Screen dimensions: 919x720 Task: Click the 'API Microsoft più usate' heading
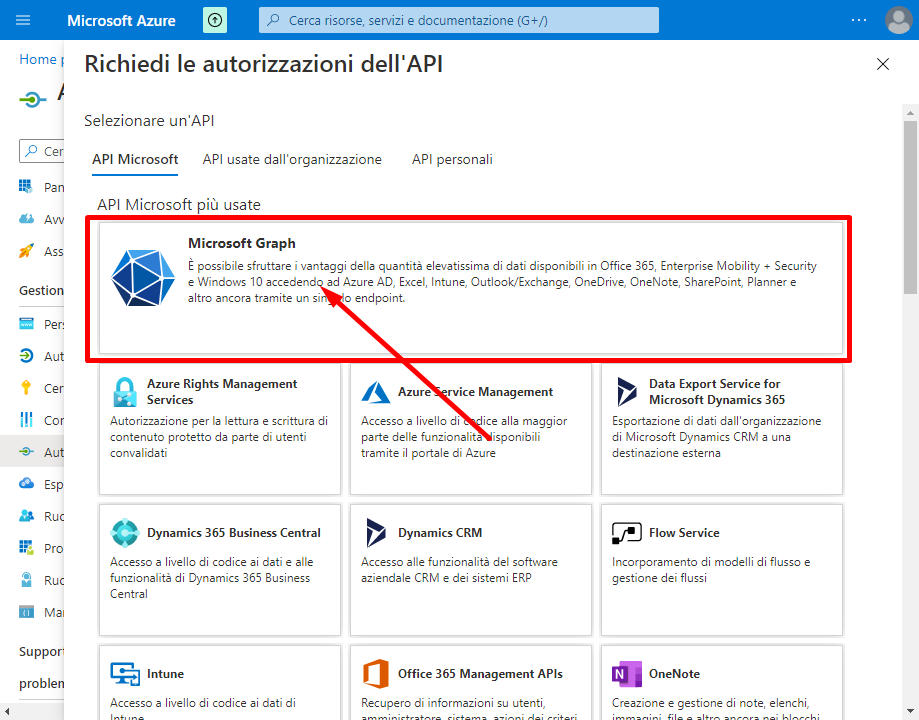click(179, 205)
